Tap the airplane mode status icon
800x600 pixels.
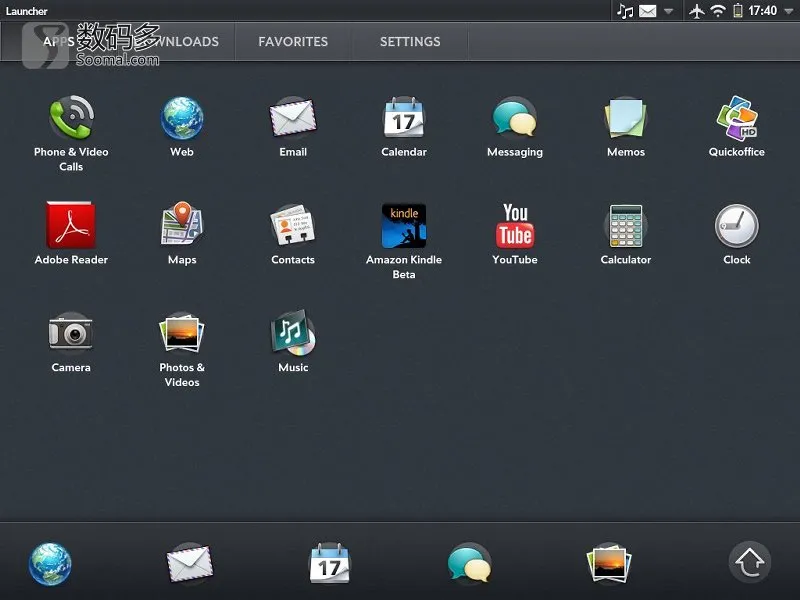pos(696,11)
